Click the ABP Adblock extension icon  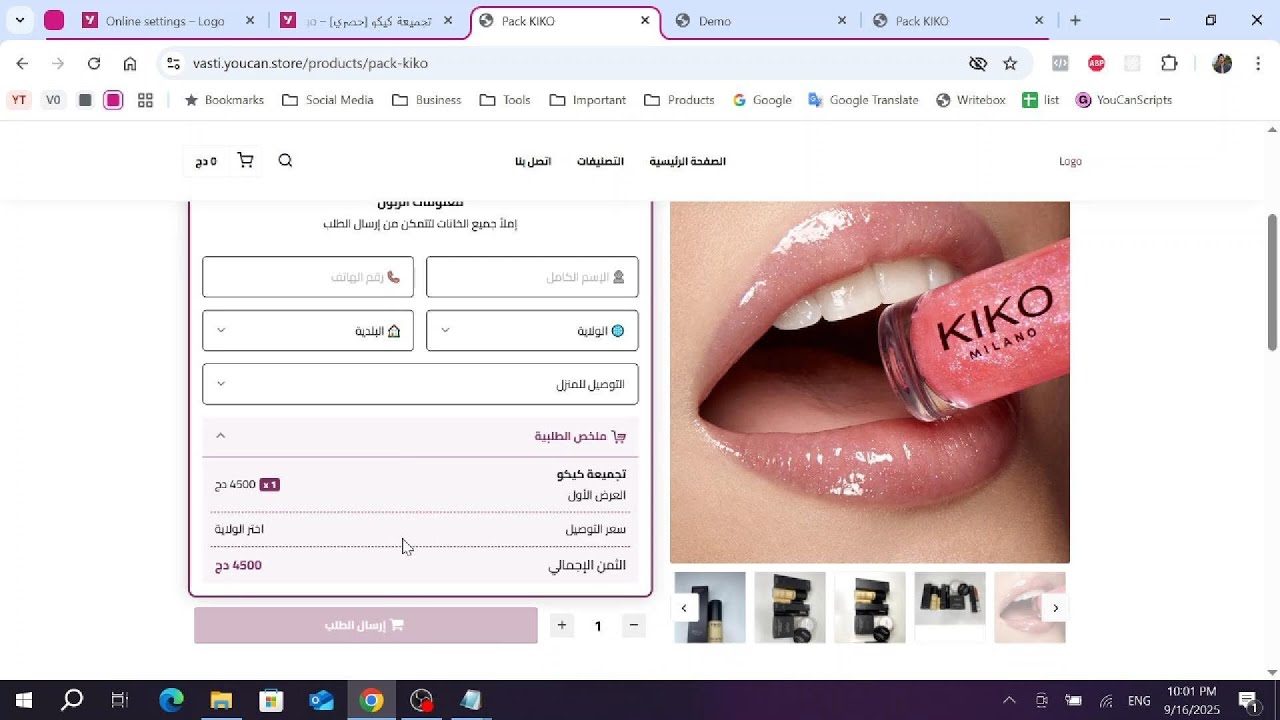pos(1096,63)
